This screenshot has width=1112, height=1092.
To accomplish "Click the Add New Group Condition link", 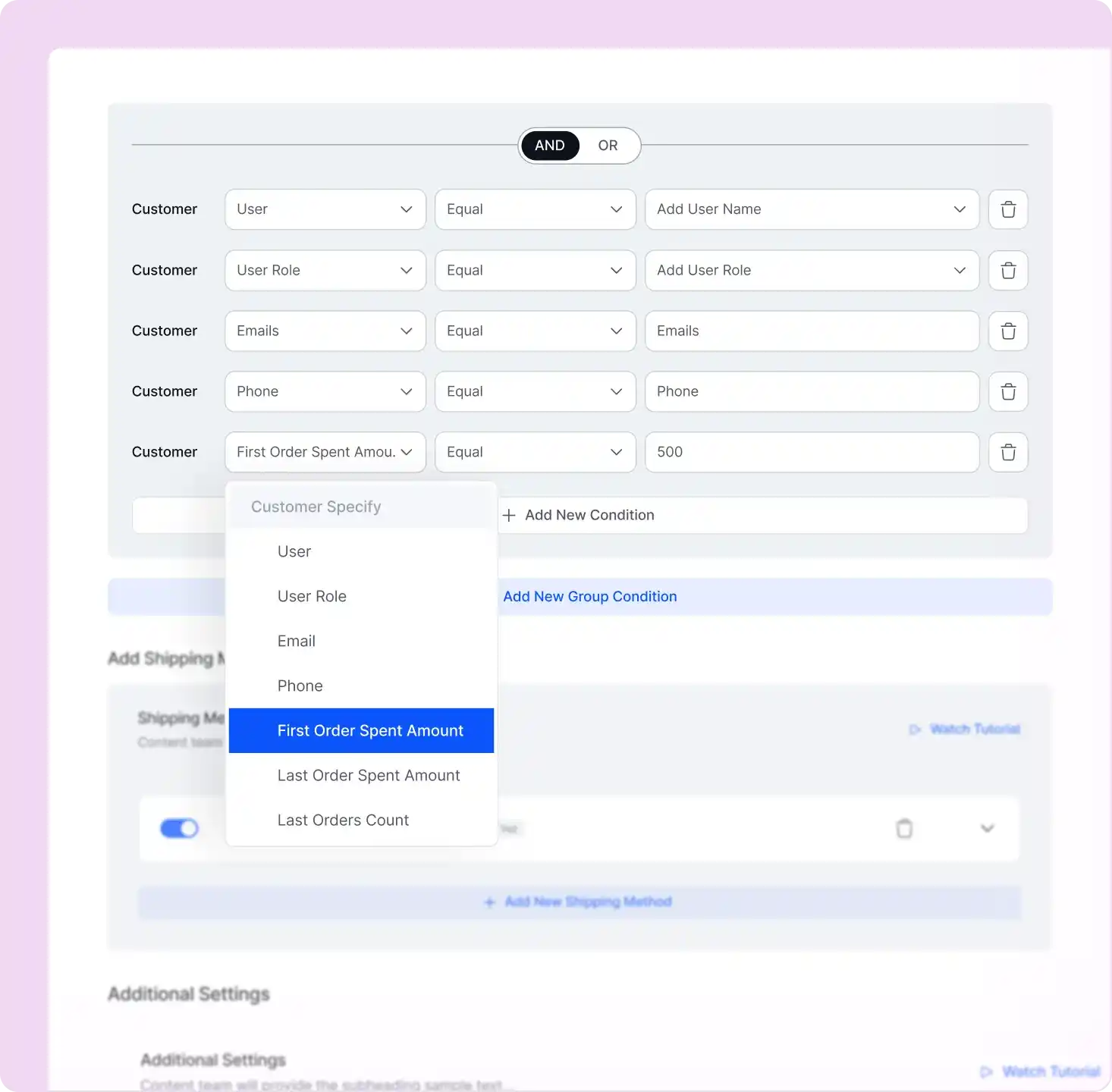I will [x=589, y=596].
